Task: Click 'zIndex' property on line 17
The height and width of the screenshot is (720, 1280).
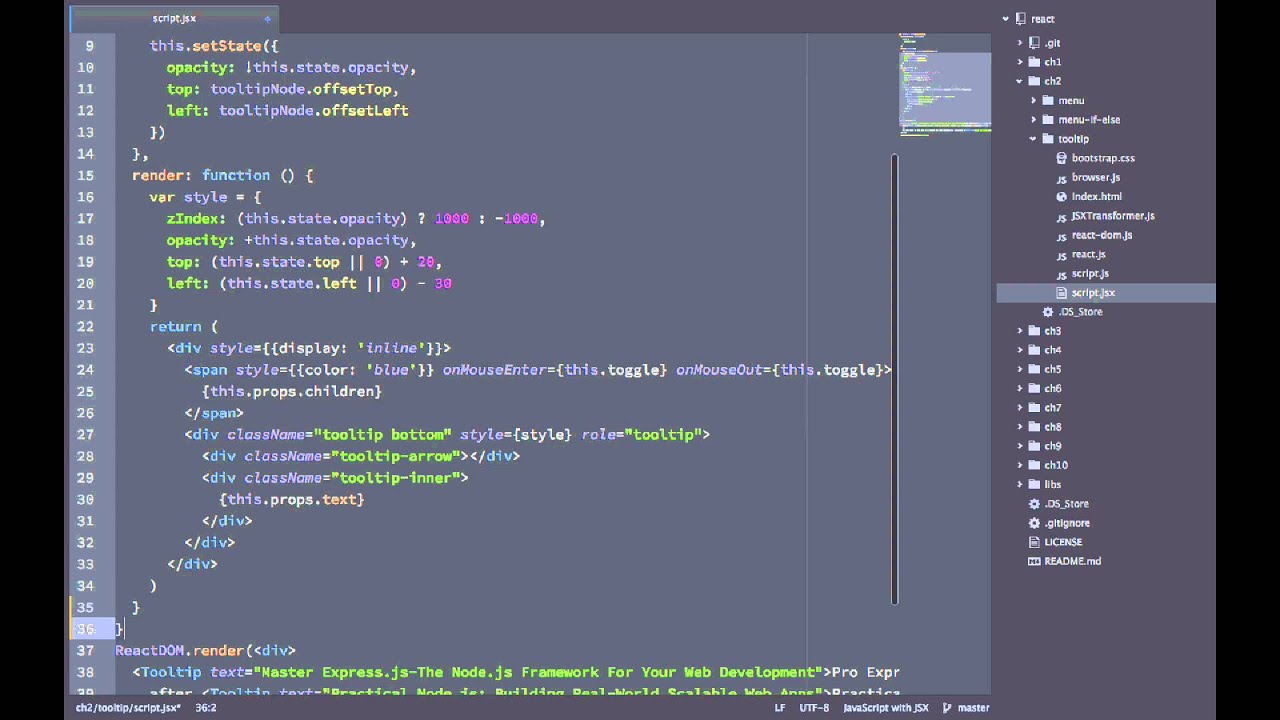Action: [193, 218]
